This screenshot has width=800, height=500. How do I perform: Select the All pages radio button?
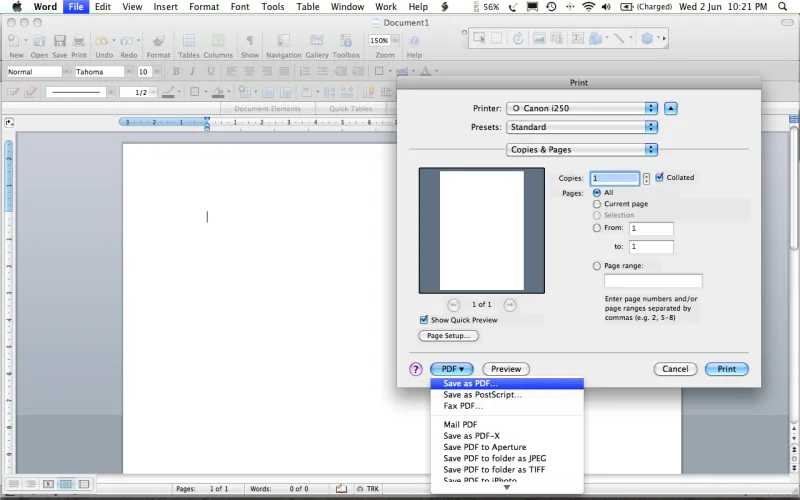[596, 192]
